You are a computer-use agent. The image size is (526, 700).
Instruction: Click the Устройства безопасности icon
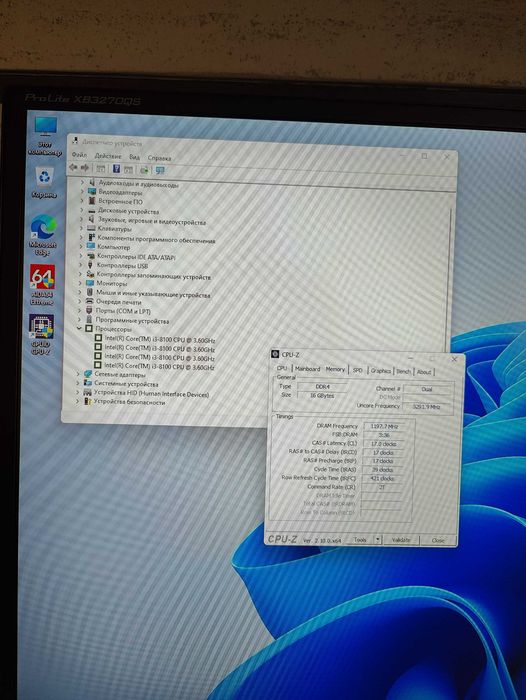pyautogui.click(x=88, y=401)
